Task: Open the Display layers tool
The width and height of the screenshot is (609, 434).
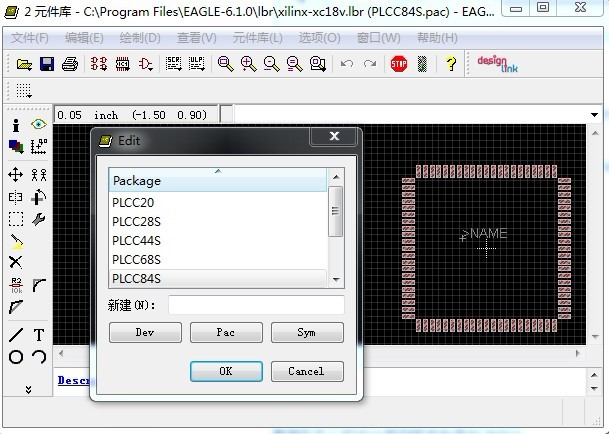Action: [16, 147]
